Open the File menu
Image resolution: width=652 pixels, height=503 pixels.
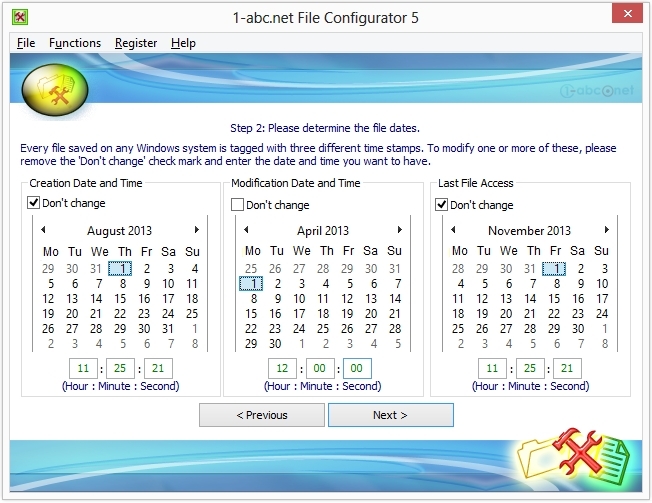pyautogui.click(x=26, y=43)
